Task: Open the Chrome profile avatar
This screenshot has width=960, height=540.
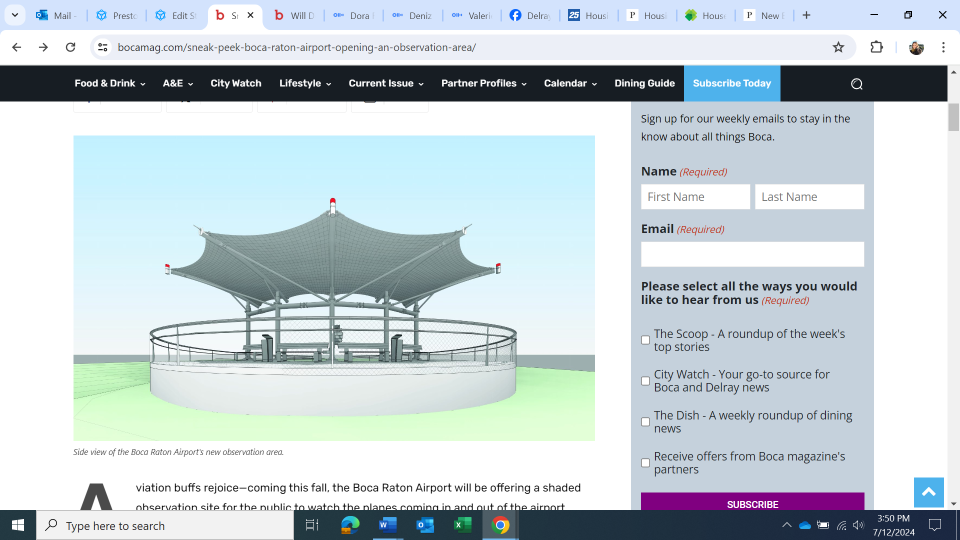Action: click(916, 47)
